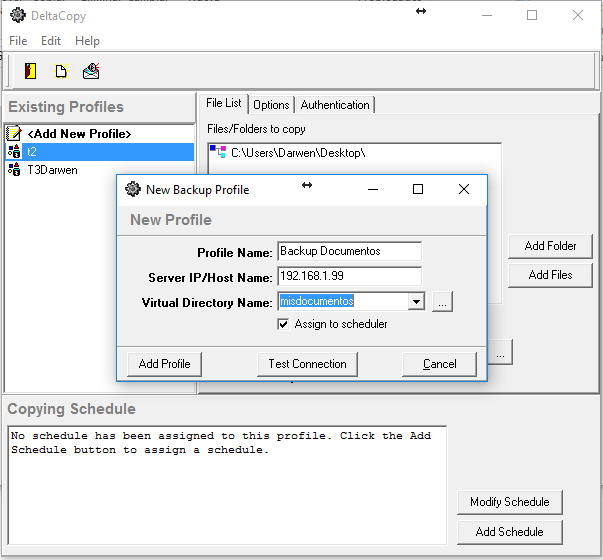603x560 pixels.
Task: Click the Add Files button
Action: pos(550,275)
